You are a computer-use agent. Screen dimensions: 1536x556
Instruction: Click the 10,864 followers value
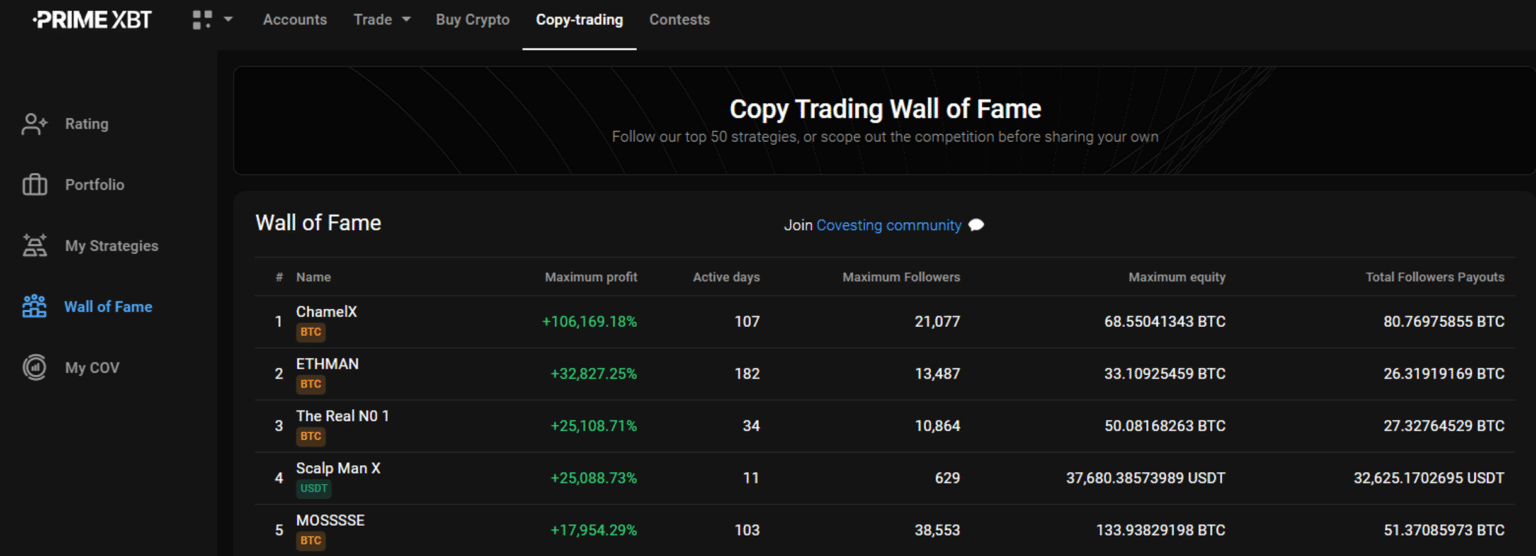[x=937, y=426]
